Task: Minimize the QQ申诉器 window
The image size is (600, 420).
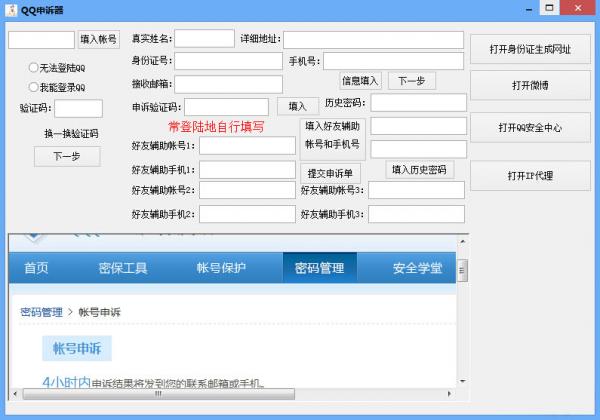Action: point(529,10)
